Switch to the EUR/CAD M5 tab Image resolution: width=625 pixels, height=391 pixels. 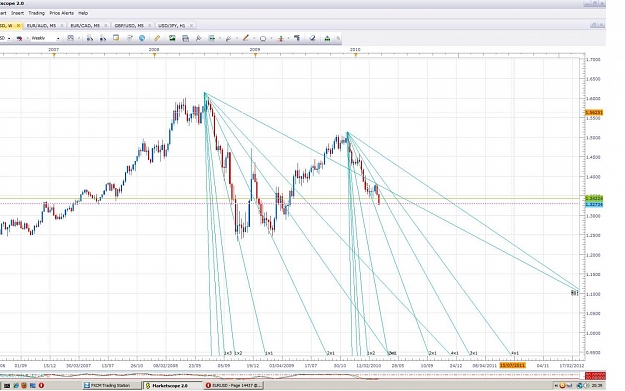pyautogui.click(x=85, y=26)
